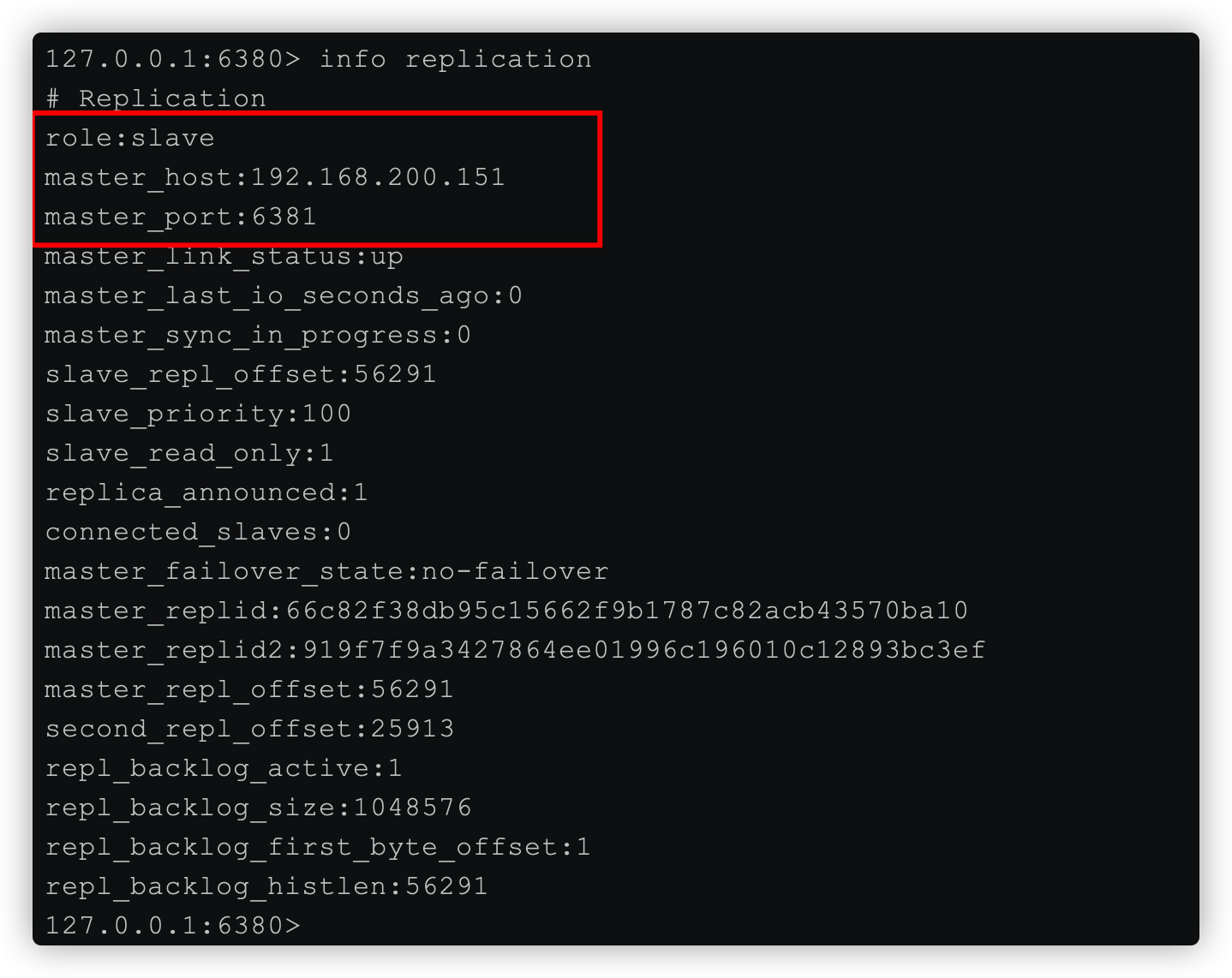Click the 'second_repl_offset:25913' line
The image size is (1232, 978).
point(249,729)
